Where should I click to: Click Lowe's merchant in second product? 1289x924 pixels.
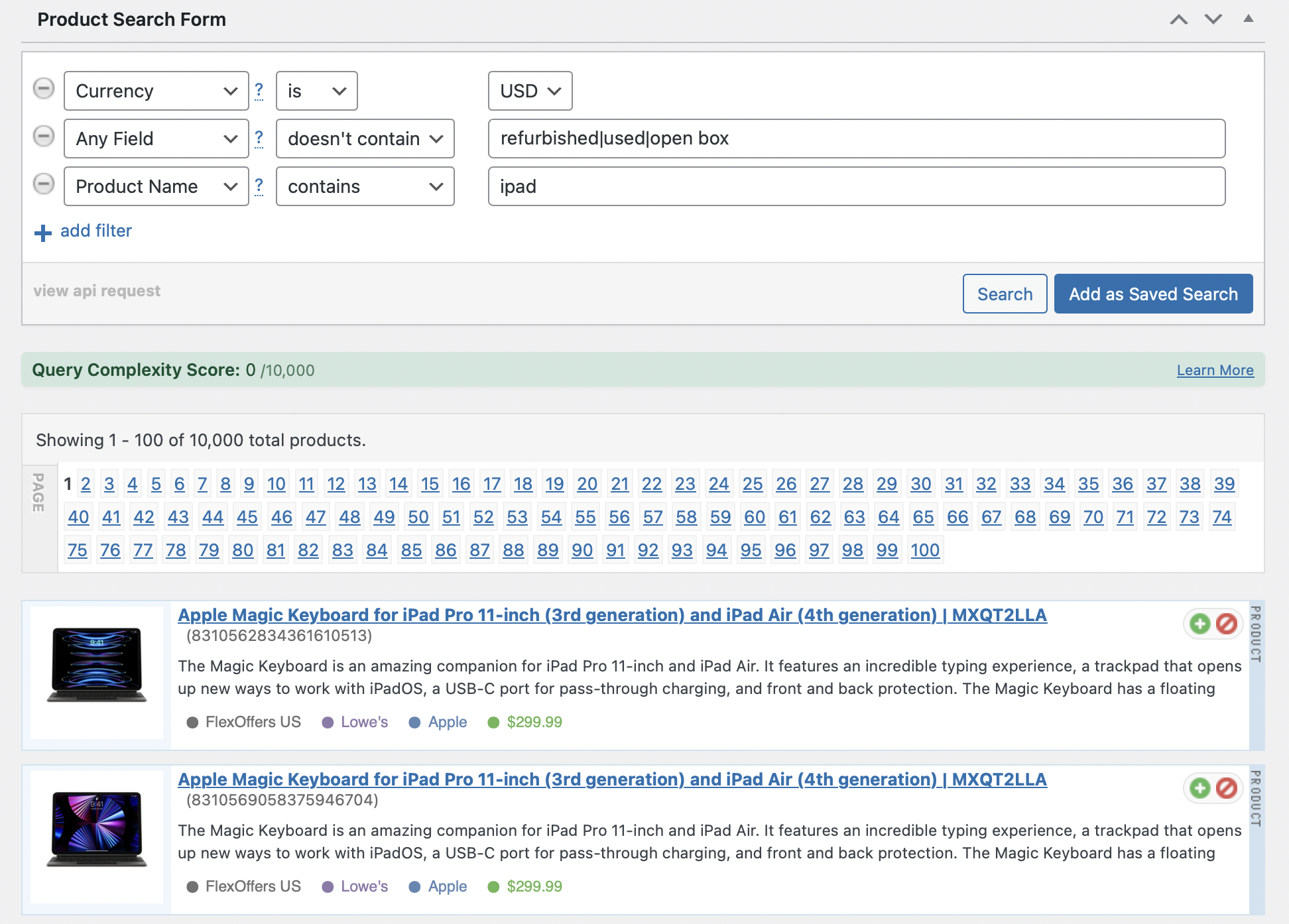coord(364,886)
